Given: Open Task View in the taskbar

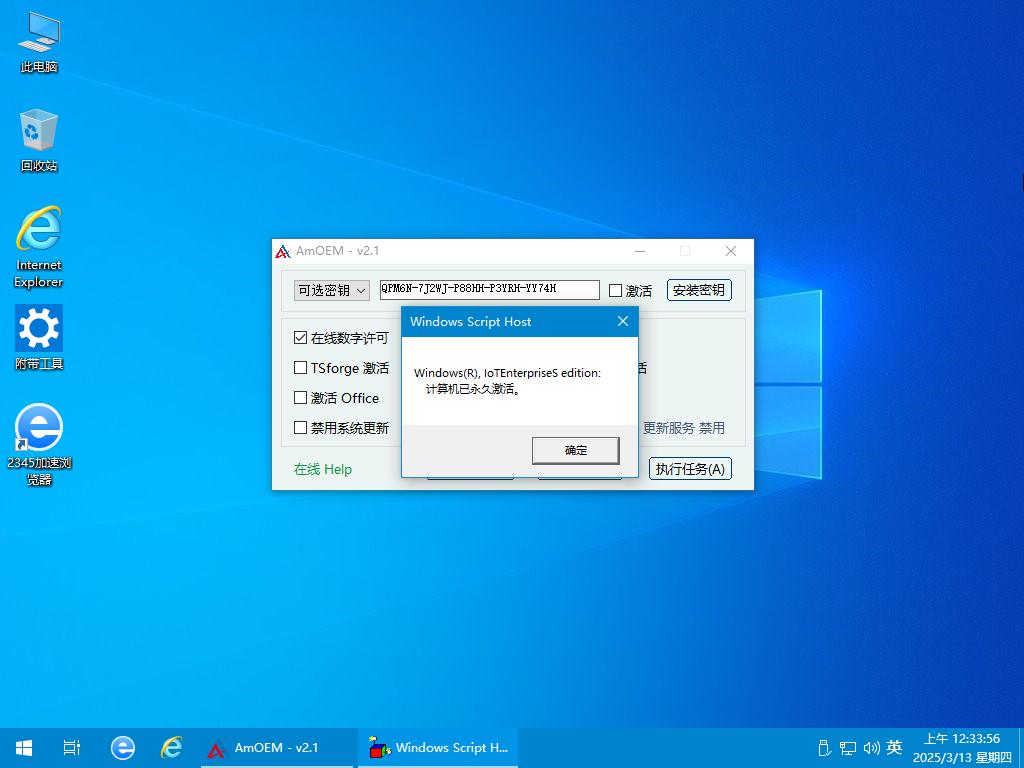Looking at the screenshot, I should [72, 748].
